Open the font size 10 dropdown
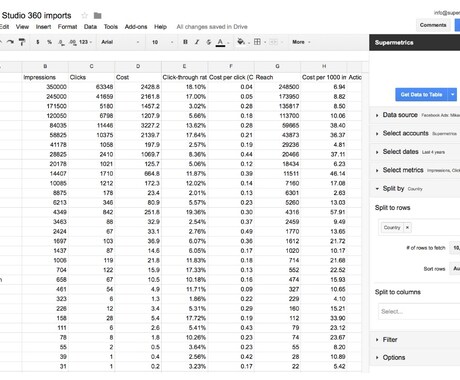This screenshot has height=380, width=460. pyautogui.click(x=163, y=42)
